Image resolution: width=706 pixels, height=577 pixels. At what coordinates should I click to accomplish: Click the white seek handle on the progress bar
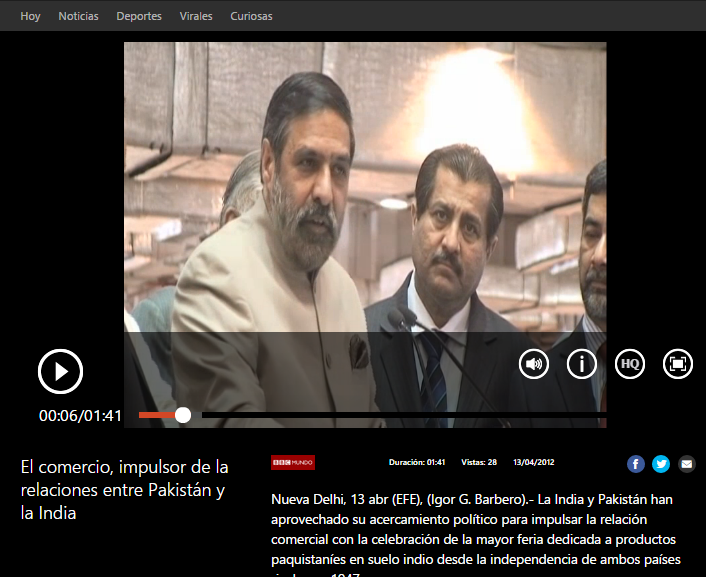click(x=183, y=415)
